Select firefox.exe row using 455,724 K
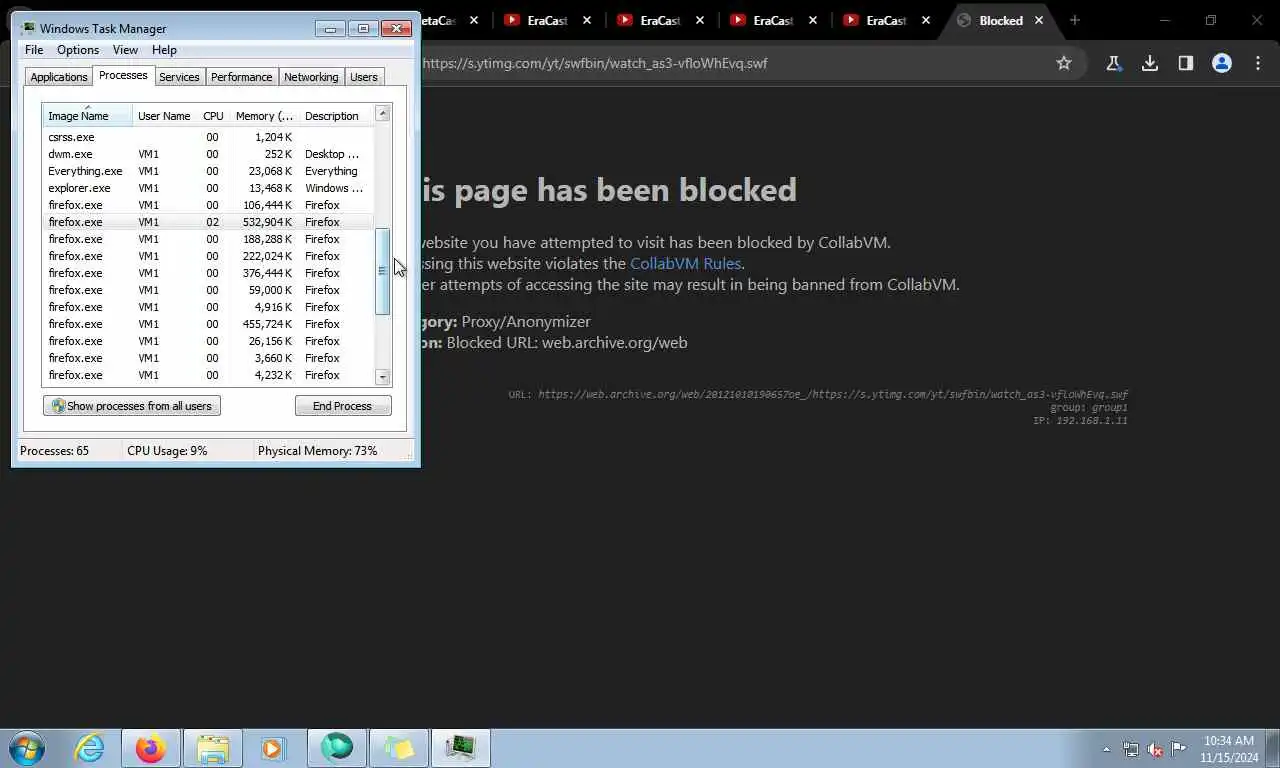 point(208,324)
